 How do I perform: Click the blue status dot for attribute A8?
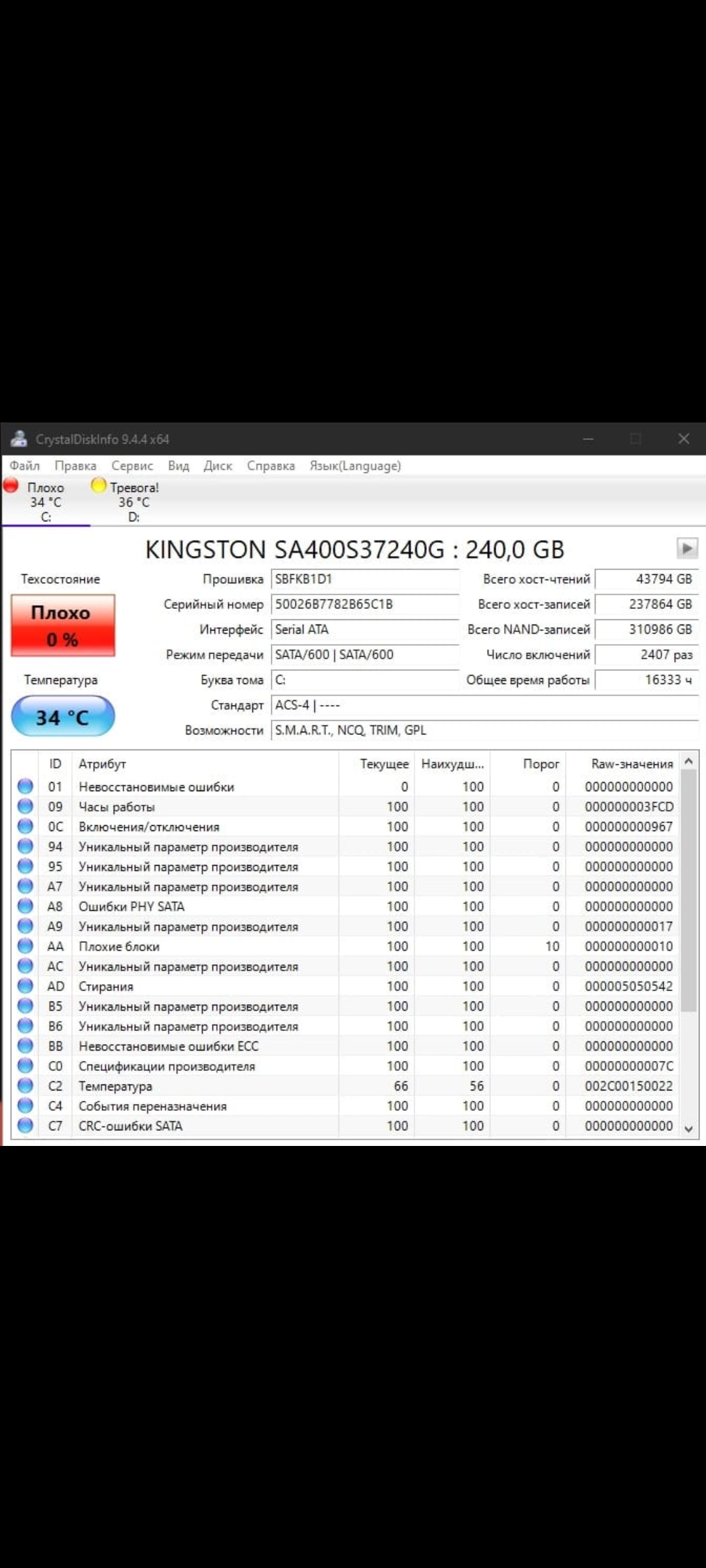pos(25,906)
